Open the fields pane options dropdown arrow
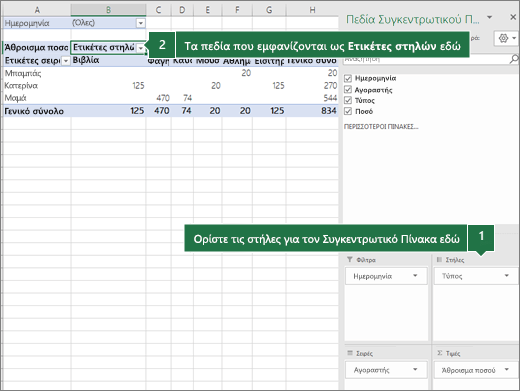 coord(489,17)
